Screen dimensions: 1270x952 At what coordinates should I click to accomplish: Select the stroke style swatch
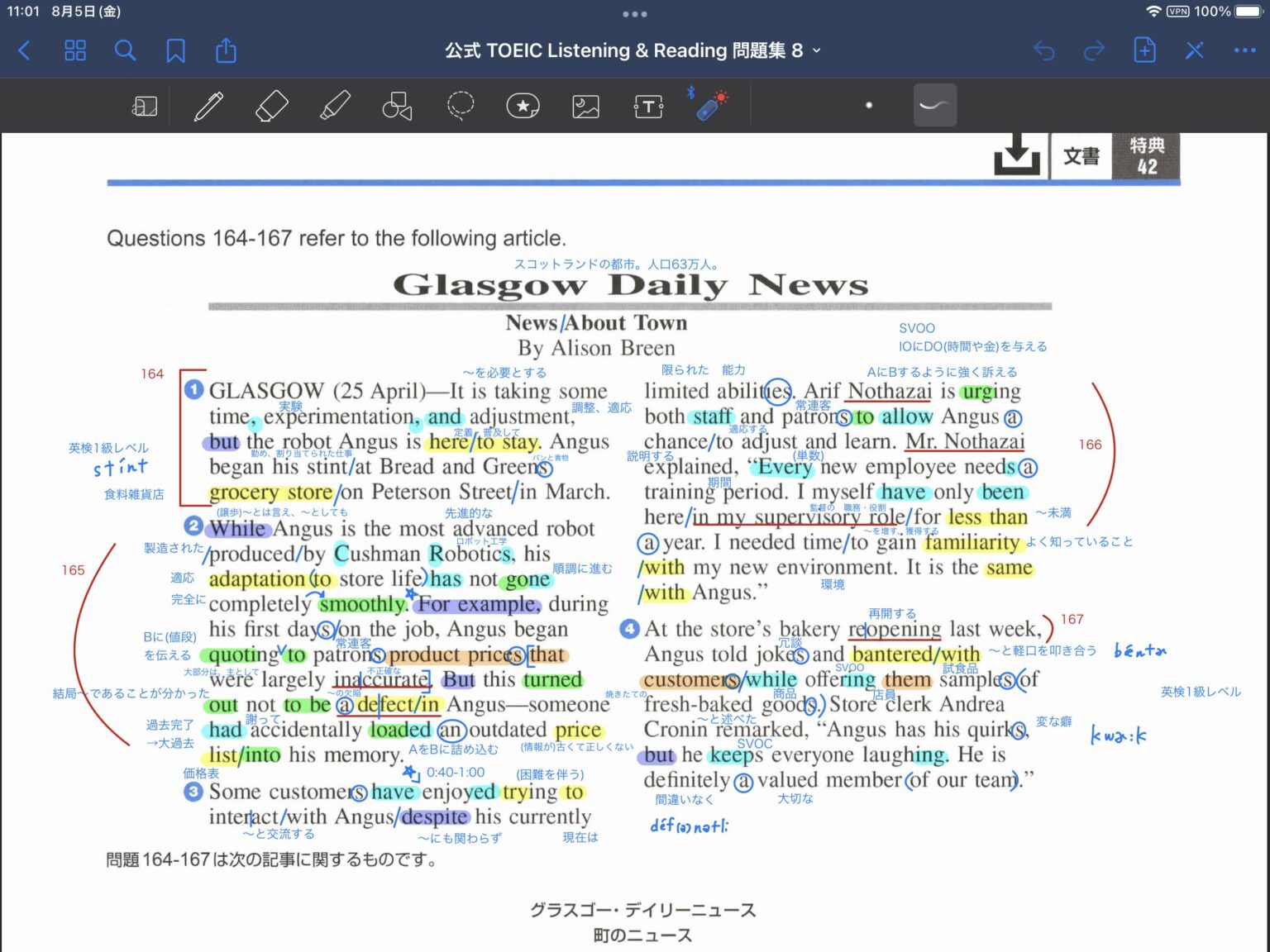coord(934,105)
